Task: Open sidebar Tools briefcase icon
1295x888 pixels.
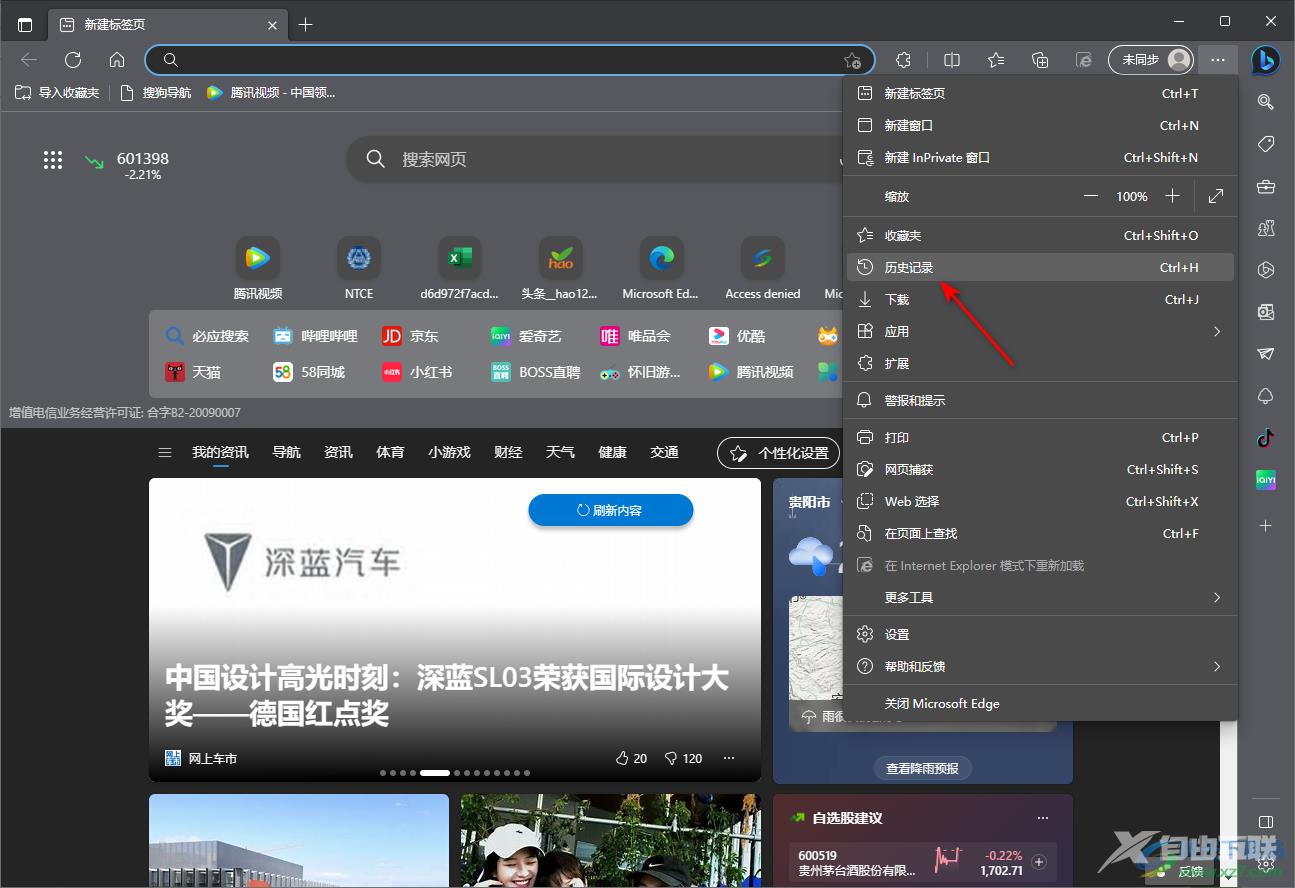Action: (x=1266, y=186)
